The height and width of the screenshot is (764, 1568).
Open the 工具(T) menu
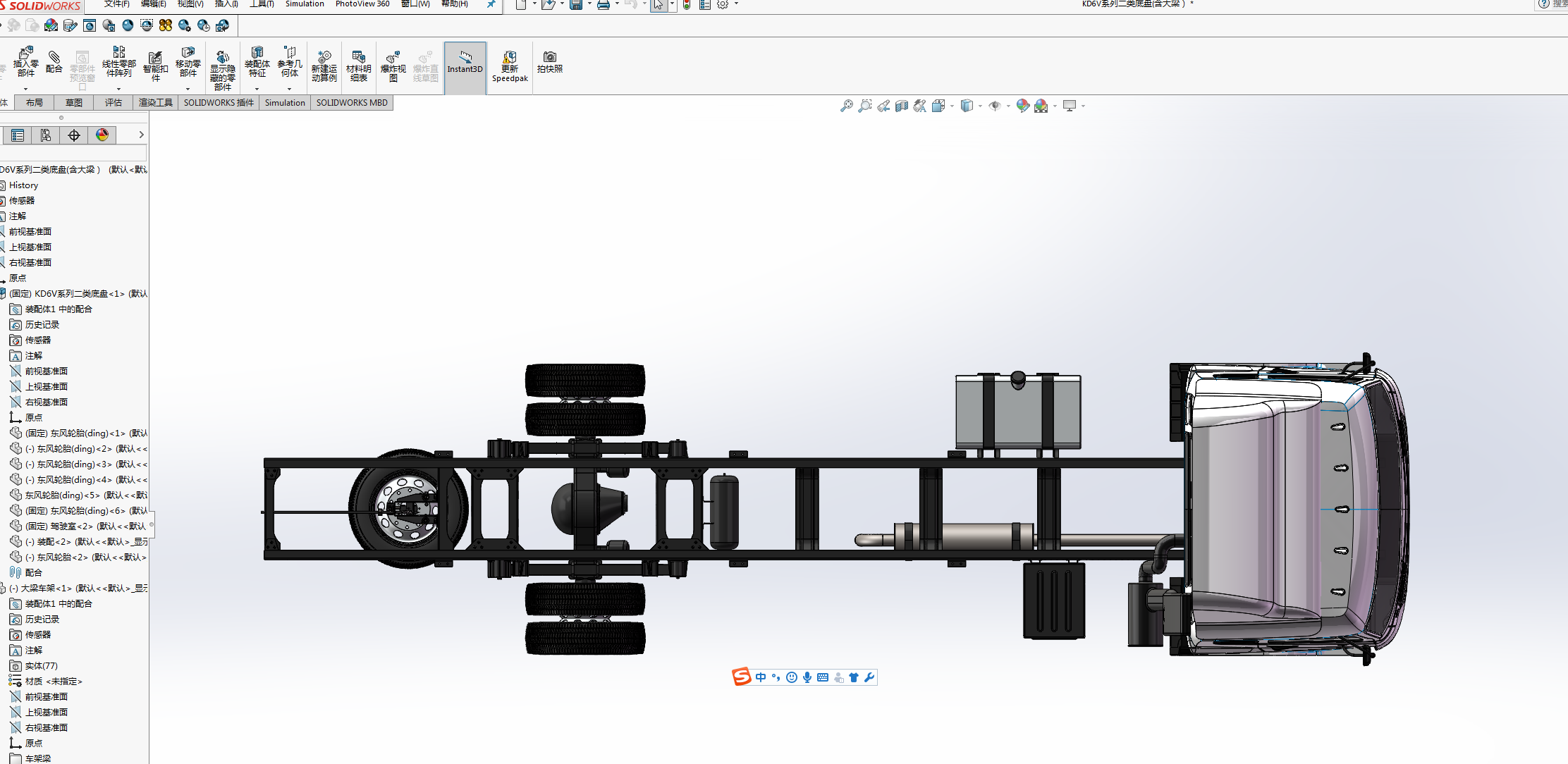tap(262, 4)
